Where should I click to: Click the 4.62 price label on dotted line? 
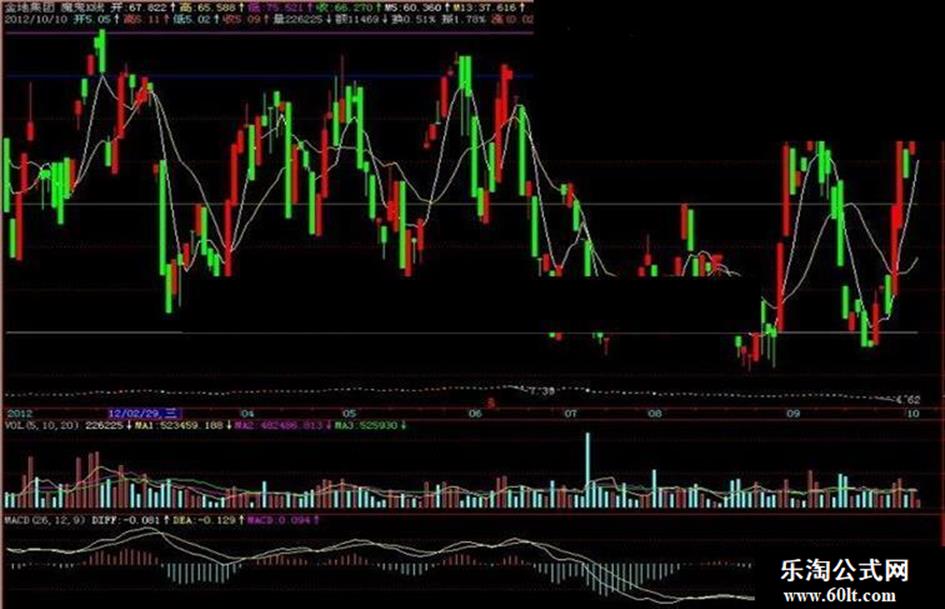pos(908,400)
